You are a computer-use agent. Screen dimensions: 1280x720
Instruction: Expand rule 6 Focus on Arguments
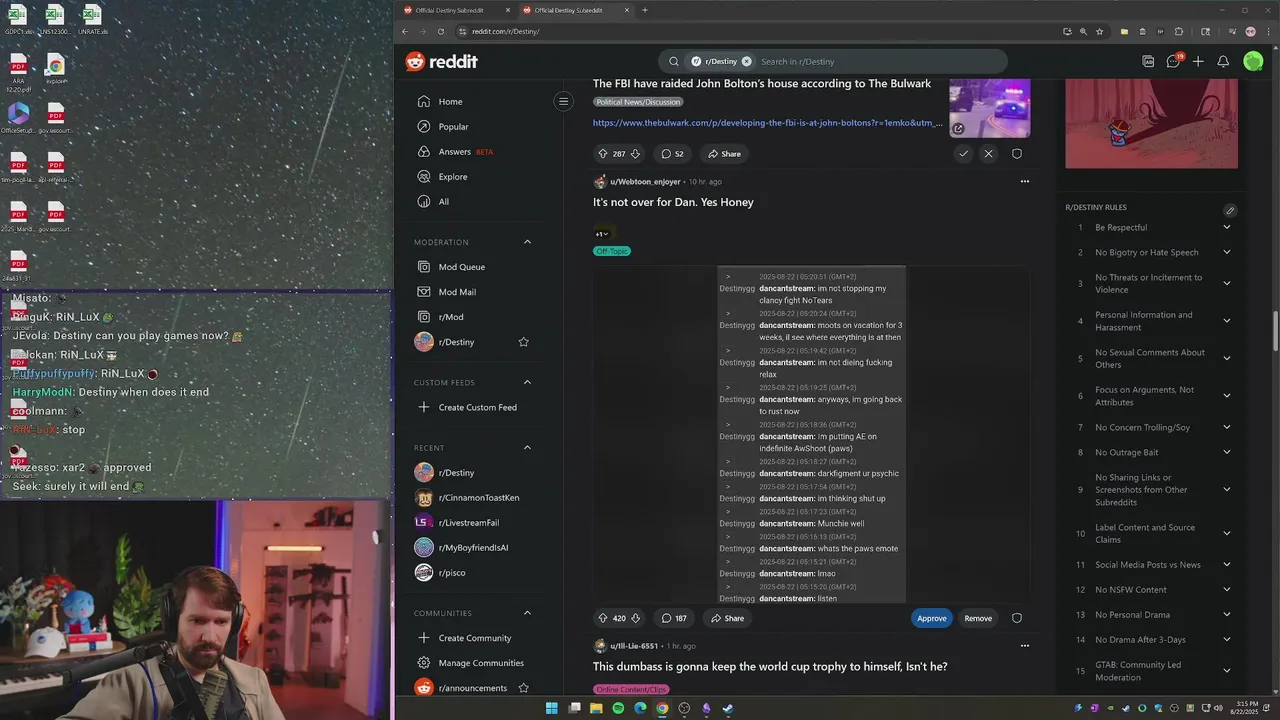(x=1226, y=396)
